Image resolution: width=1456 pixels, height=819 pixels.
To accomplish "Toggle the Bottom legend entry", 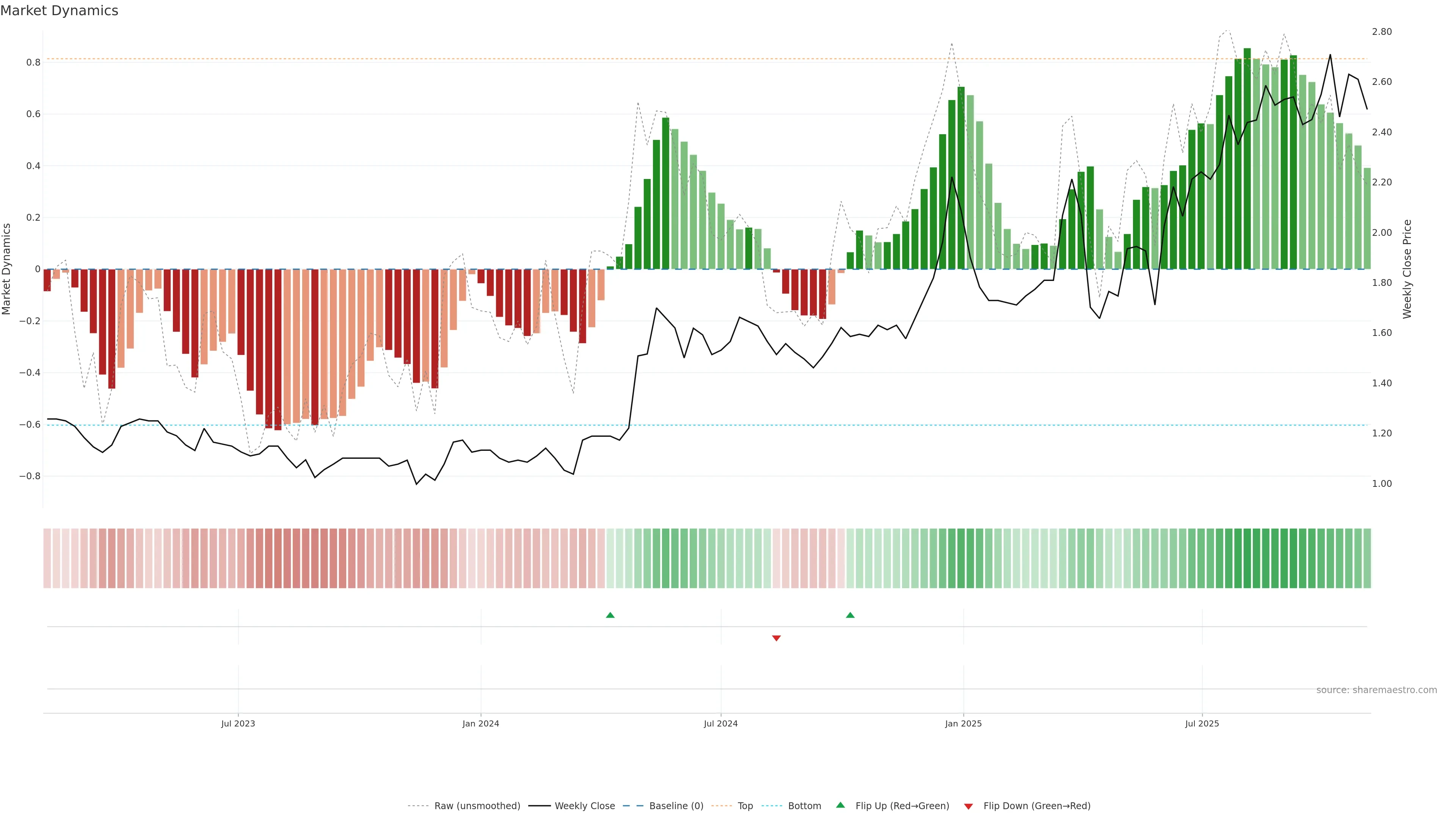I will pyautogui.click(x=804, y=806).
